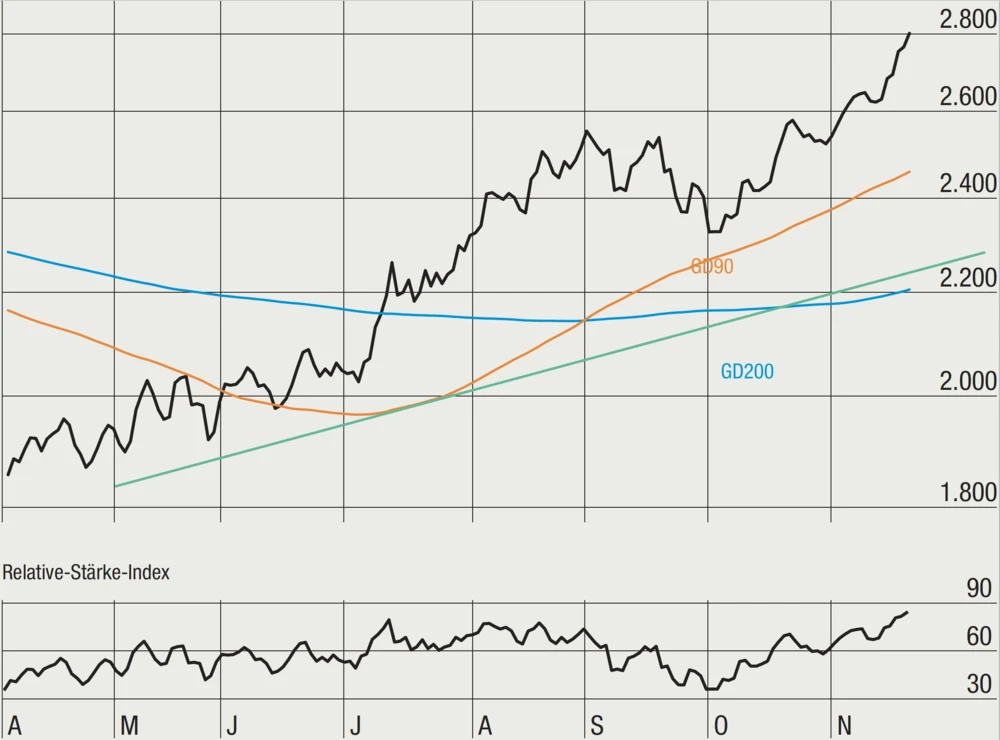Select the M (May) month marker
The image size is (1000, 740).
coord(129,725)
